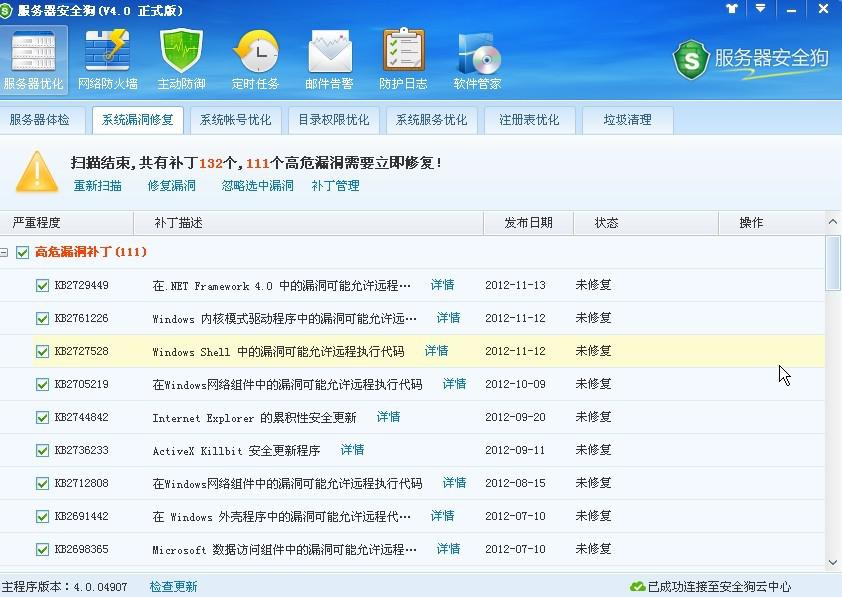Open the 网络防火墙 module
This screenshot has height=597, width=842.
(104, 57)
